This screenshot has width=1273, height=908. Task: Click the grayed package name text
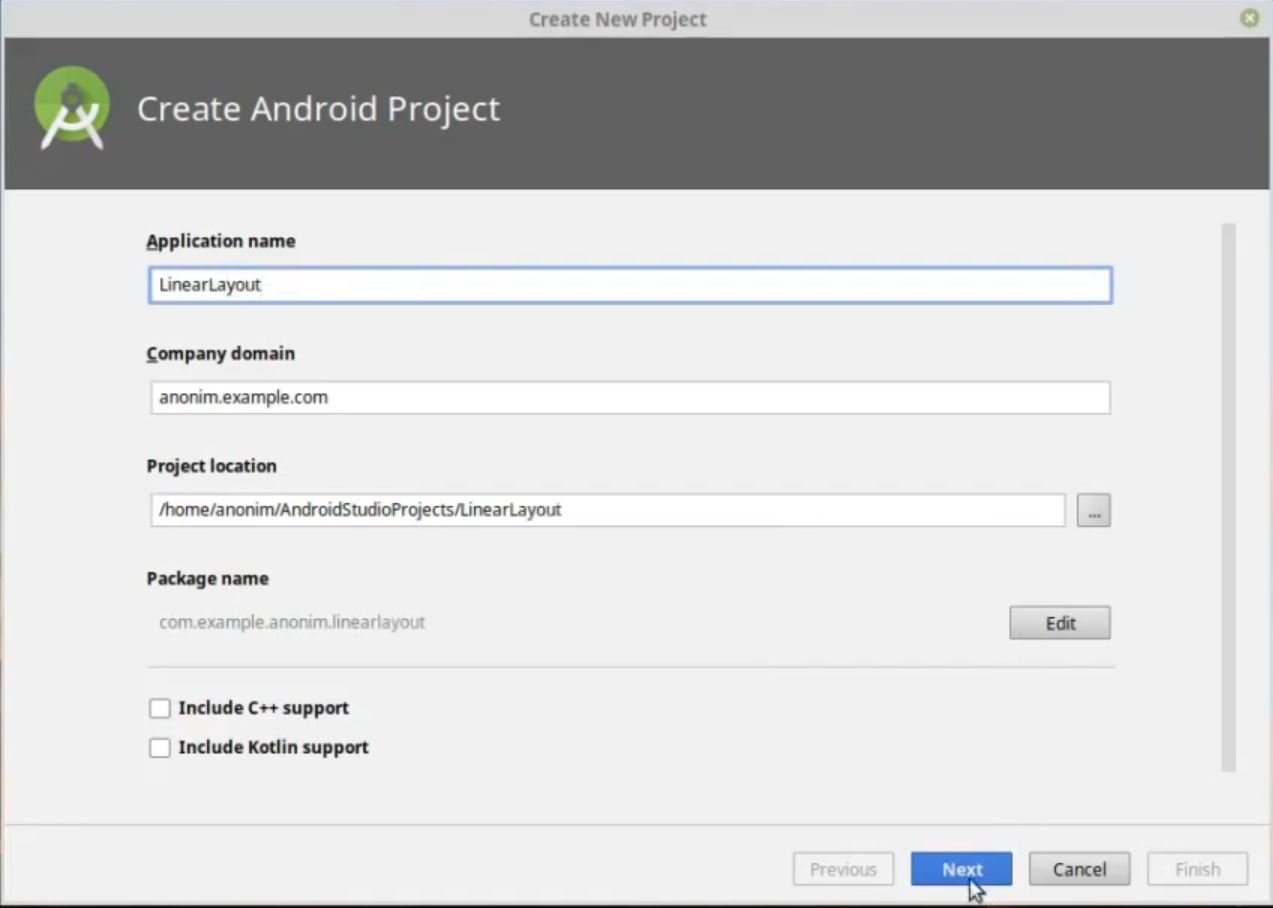[x=291, y=622]
